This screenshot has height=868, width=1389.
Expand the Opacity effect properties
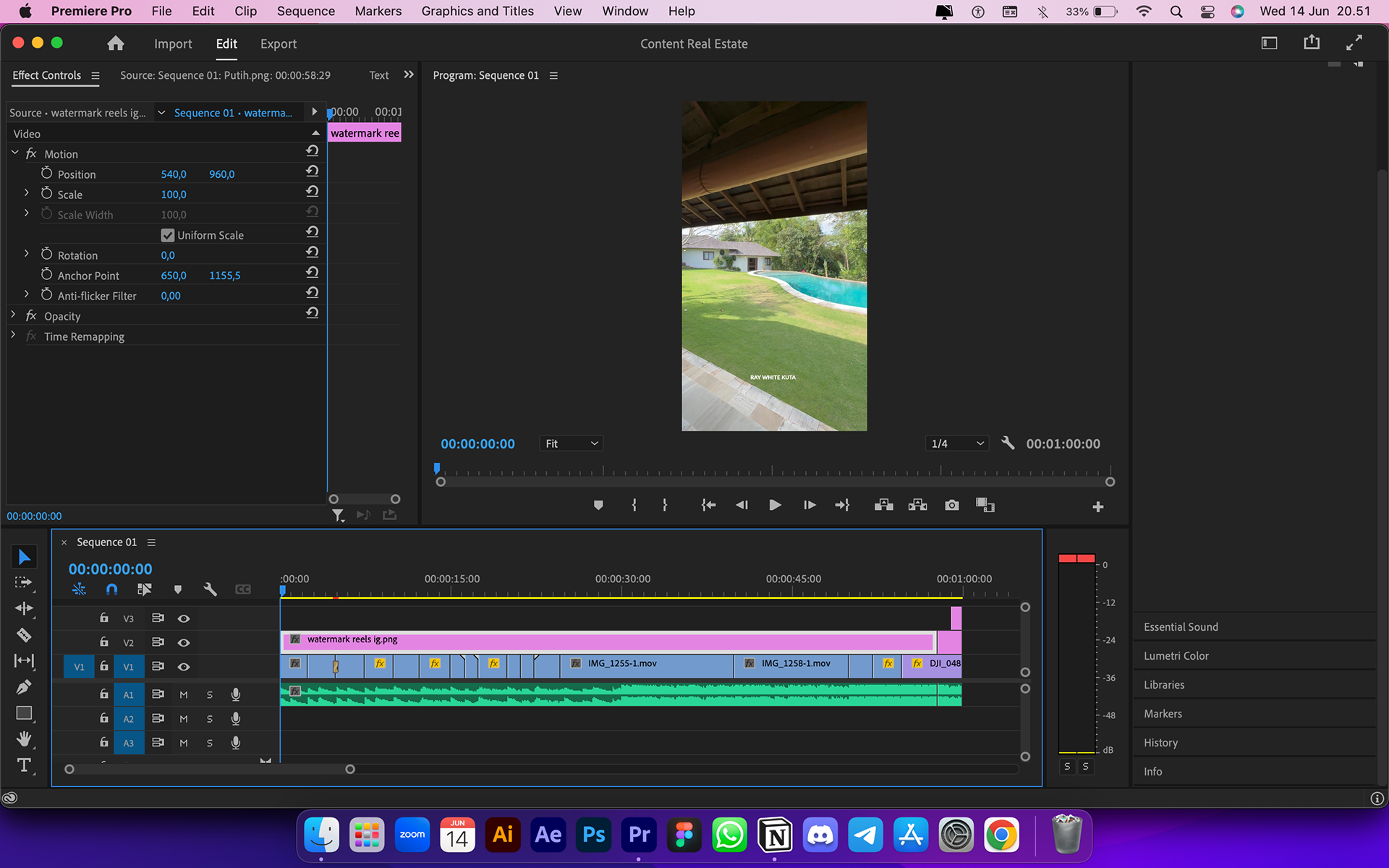(x=13, y=315)
